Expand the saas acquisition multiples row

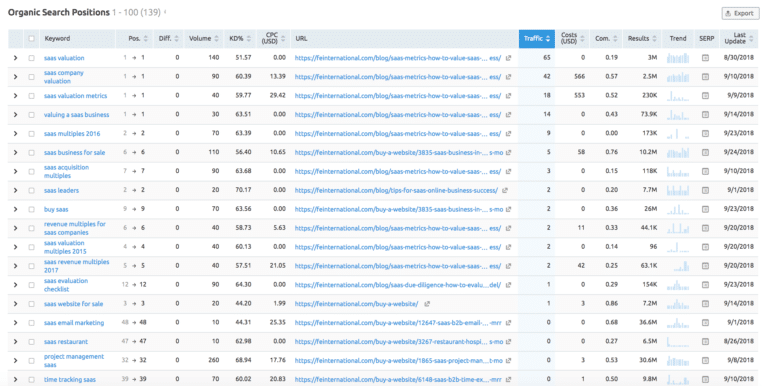(x=15, y=171)
